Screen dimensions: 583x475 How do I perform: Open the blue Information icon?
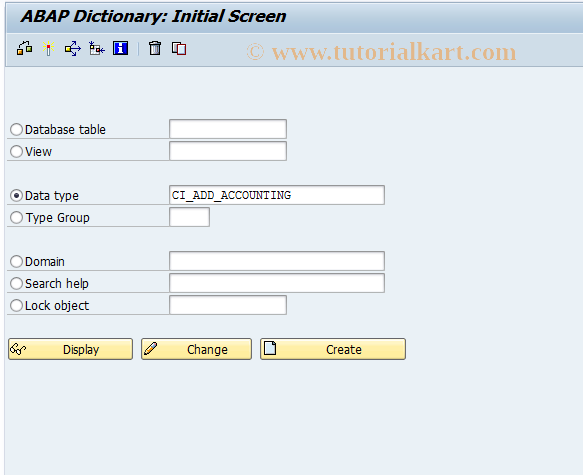120,48
